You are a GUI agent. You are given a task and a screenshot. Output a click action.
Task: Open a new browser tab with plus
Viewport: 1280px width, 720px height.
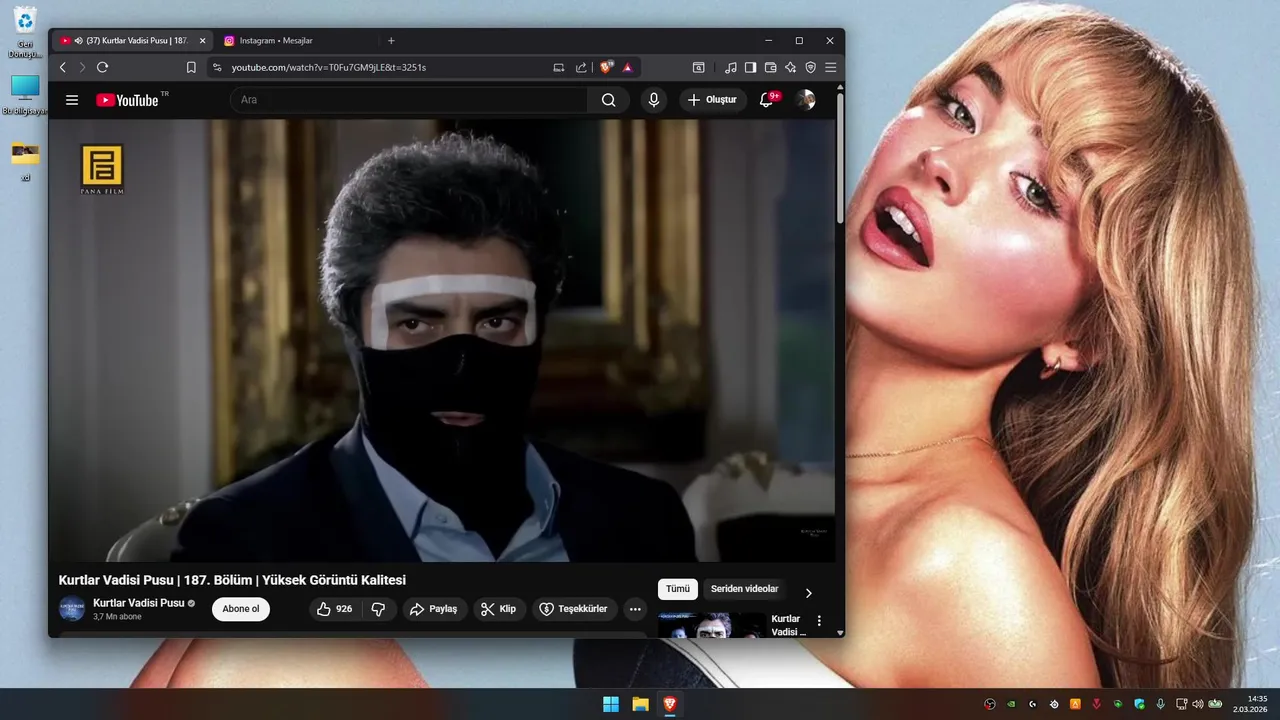click(x=391, y=41)
